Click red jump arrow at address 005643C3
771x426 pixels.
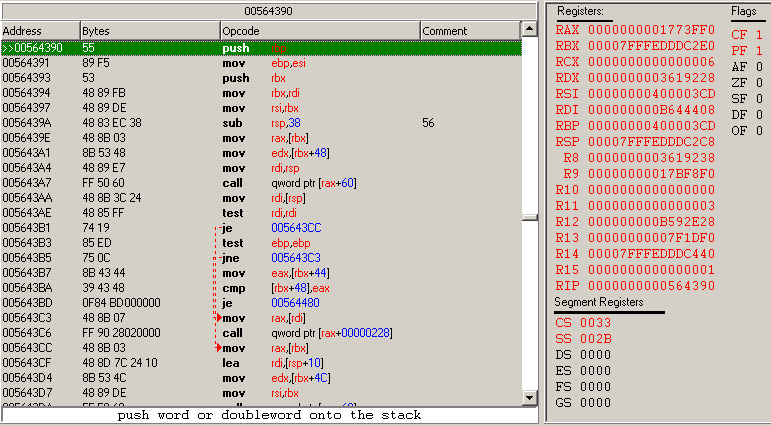216,317
